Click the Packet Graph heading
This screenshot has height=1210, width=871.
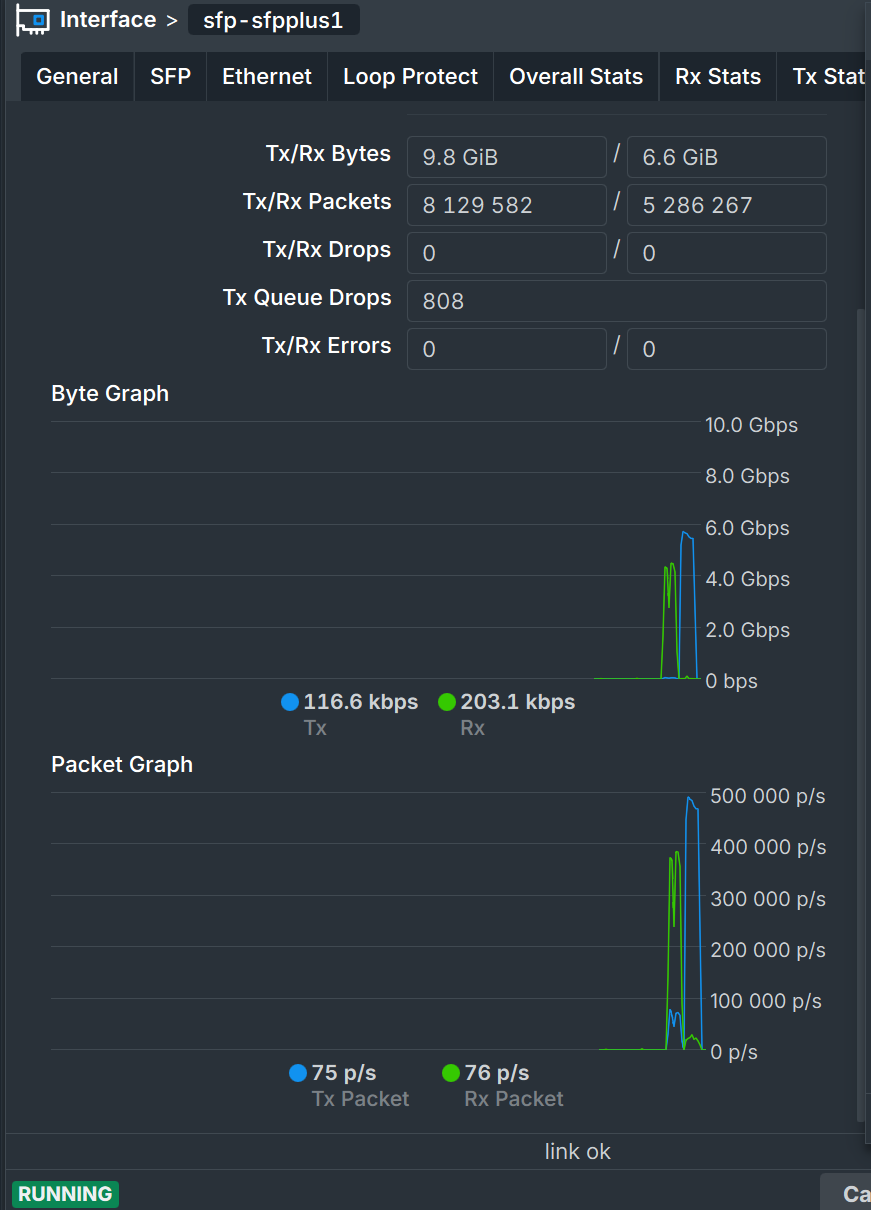[122, 765]
